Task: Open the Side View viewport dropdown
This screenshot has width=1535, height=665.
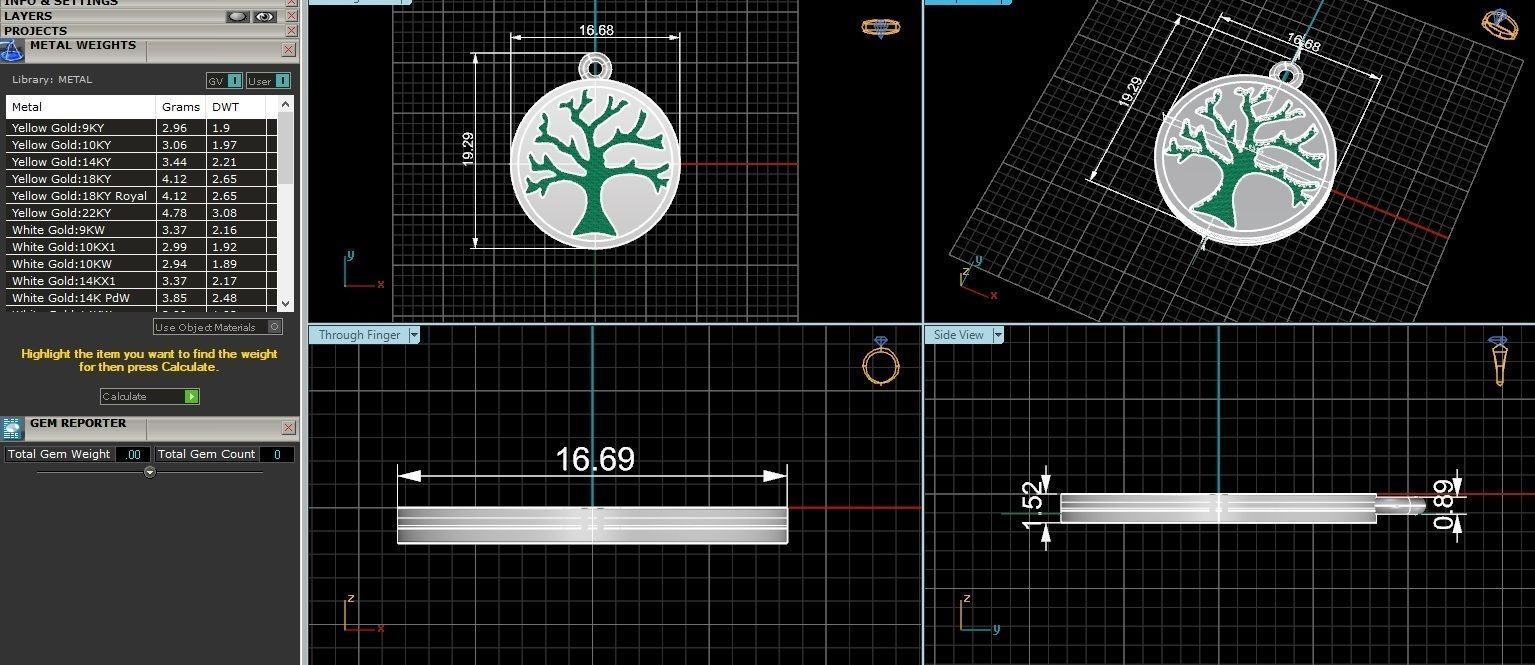Action: (997, 335)
